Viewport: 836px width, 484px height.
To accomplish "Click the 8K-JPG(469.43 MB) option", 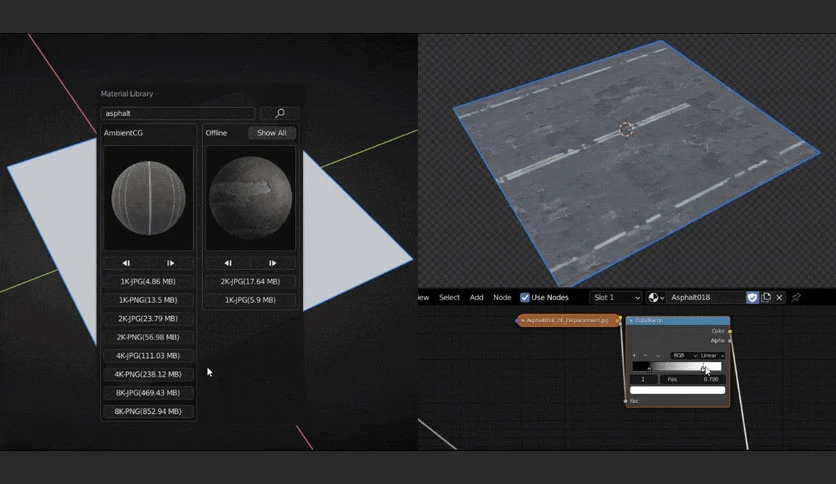I will 148,393.
